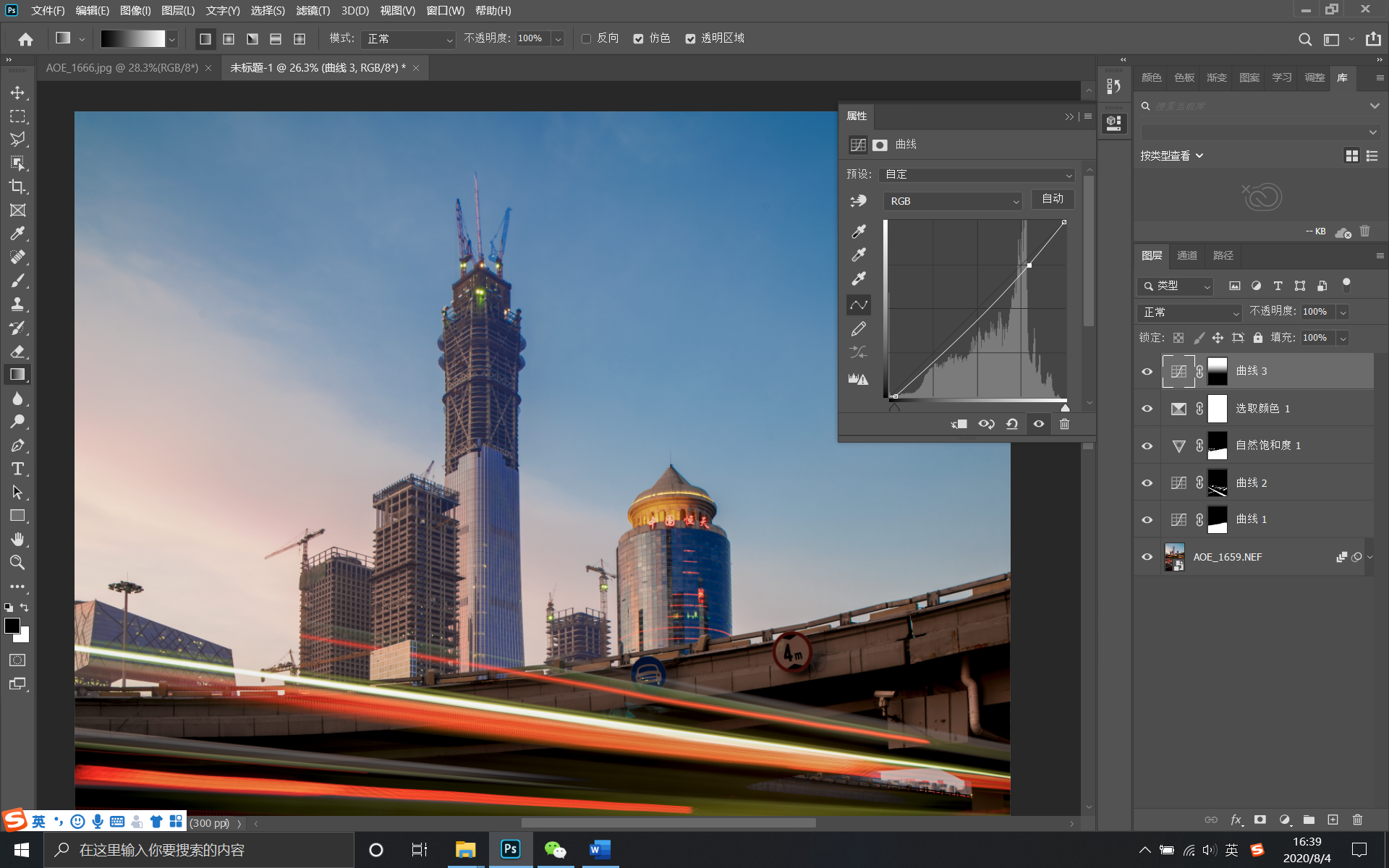Switch to the 通道 tab
Screen dimensions: 1389x868
1186,255
